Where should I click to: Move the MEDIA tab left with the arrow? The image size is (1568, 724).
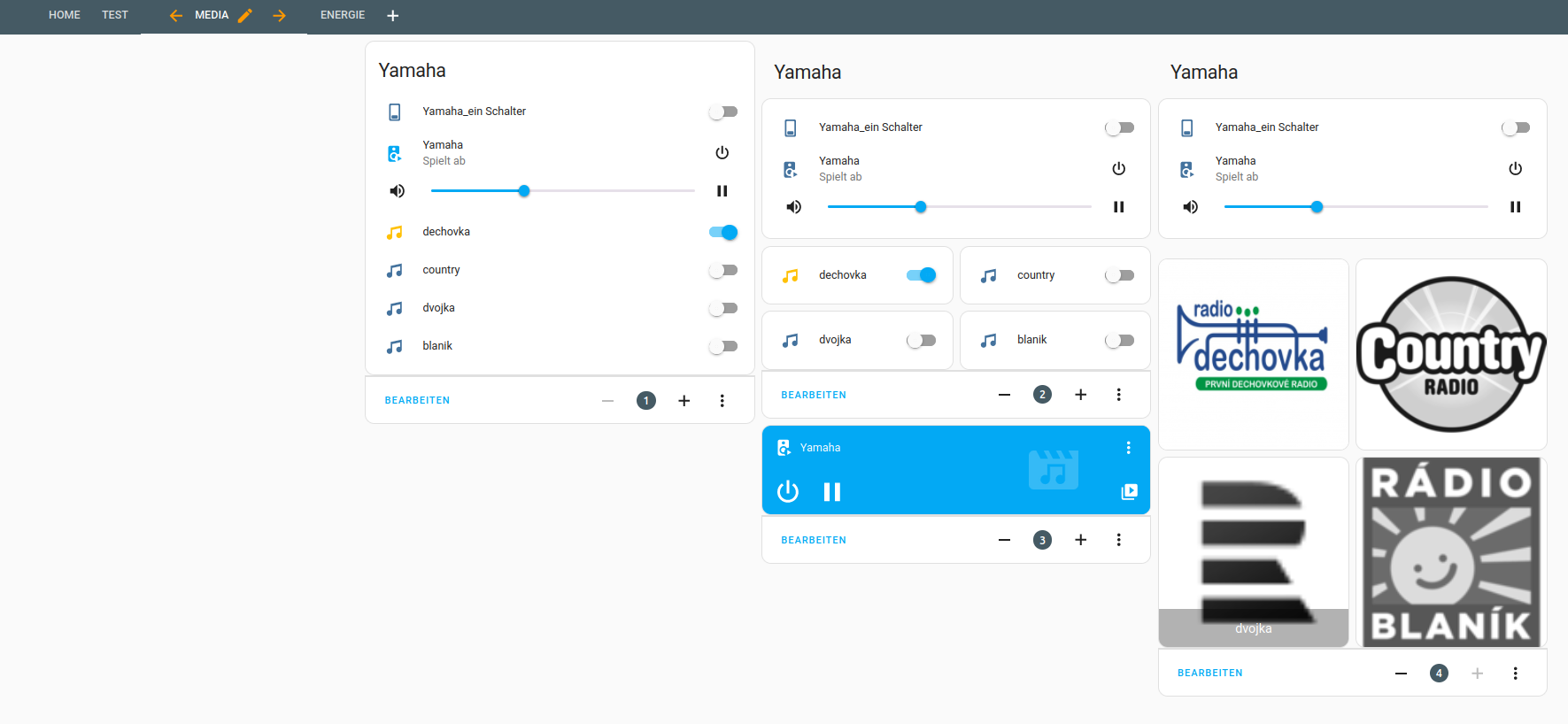[176, 16]
